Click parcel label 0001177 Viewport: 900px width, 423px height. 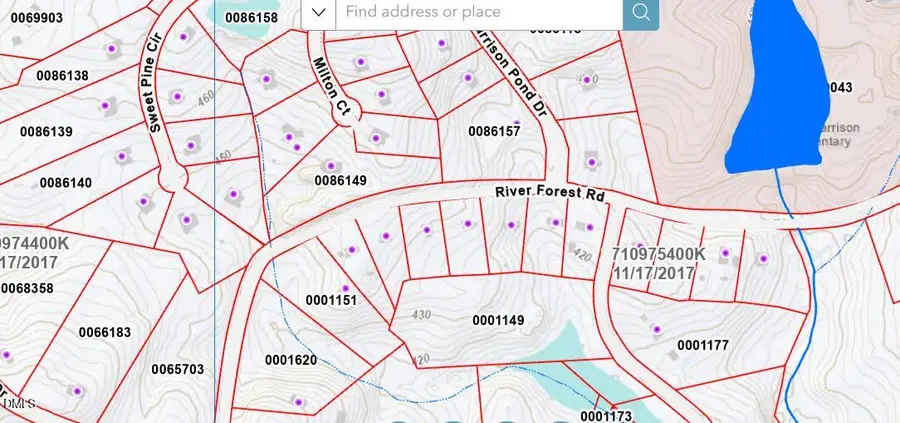pyautogui.click(x=704, y=345)
